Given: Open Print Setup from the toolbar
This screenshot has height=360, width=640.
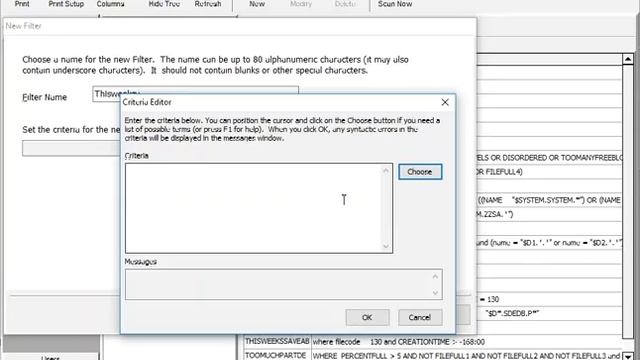Looking at the screenshot, I should pos(66,4).
